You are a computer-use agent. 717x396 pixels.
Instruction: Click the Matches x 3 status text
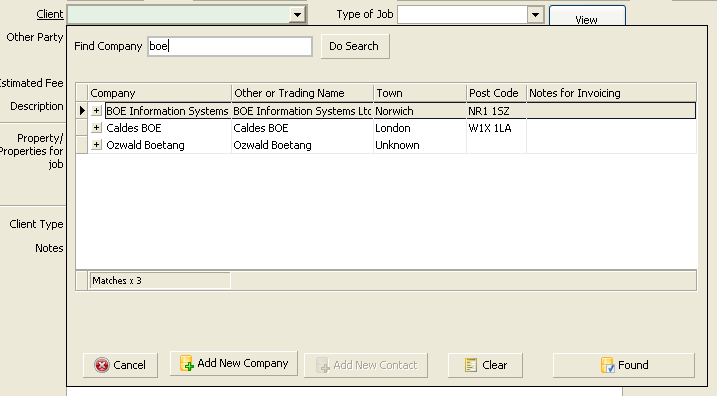(117, 281)
